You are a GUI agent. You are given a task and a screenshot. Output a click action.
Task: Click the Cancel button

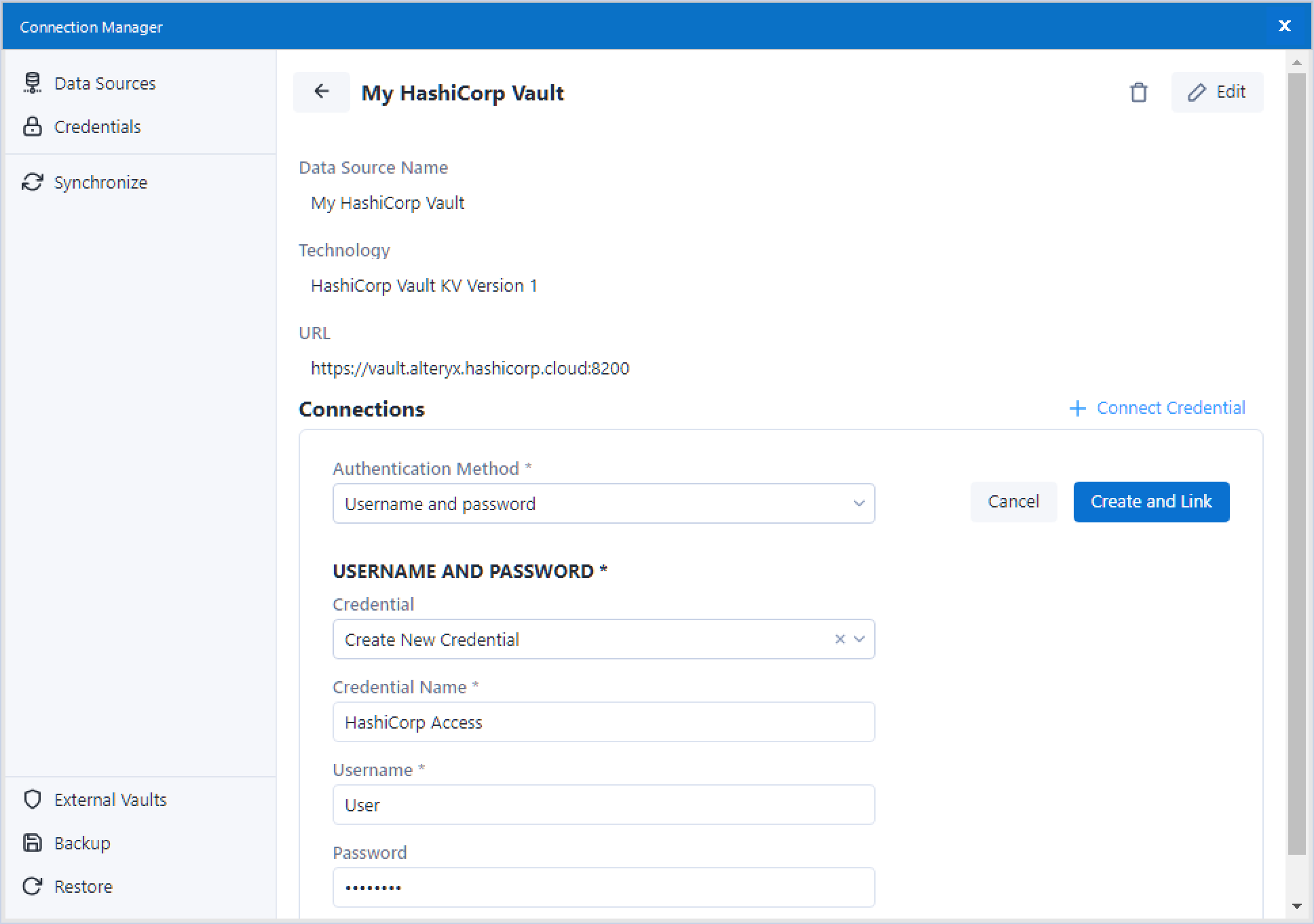(1013, 501)
